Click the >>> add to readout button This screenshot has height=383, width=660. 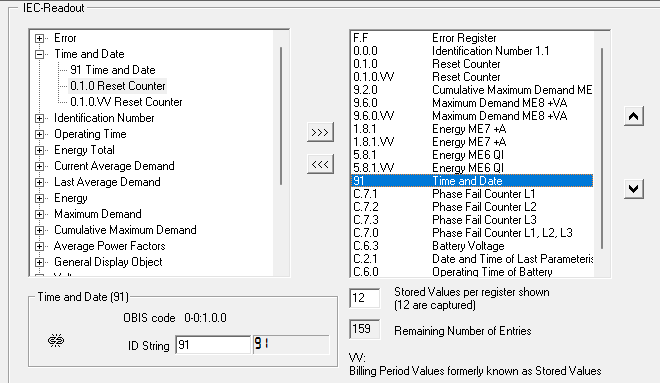pos(320,132)
